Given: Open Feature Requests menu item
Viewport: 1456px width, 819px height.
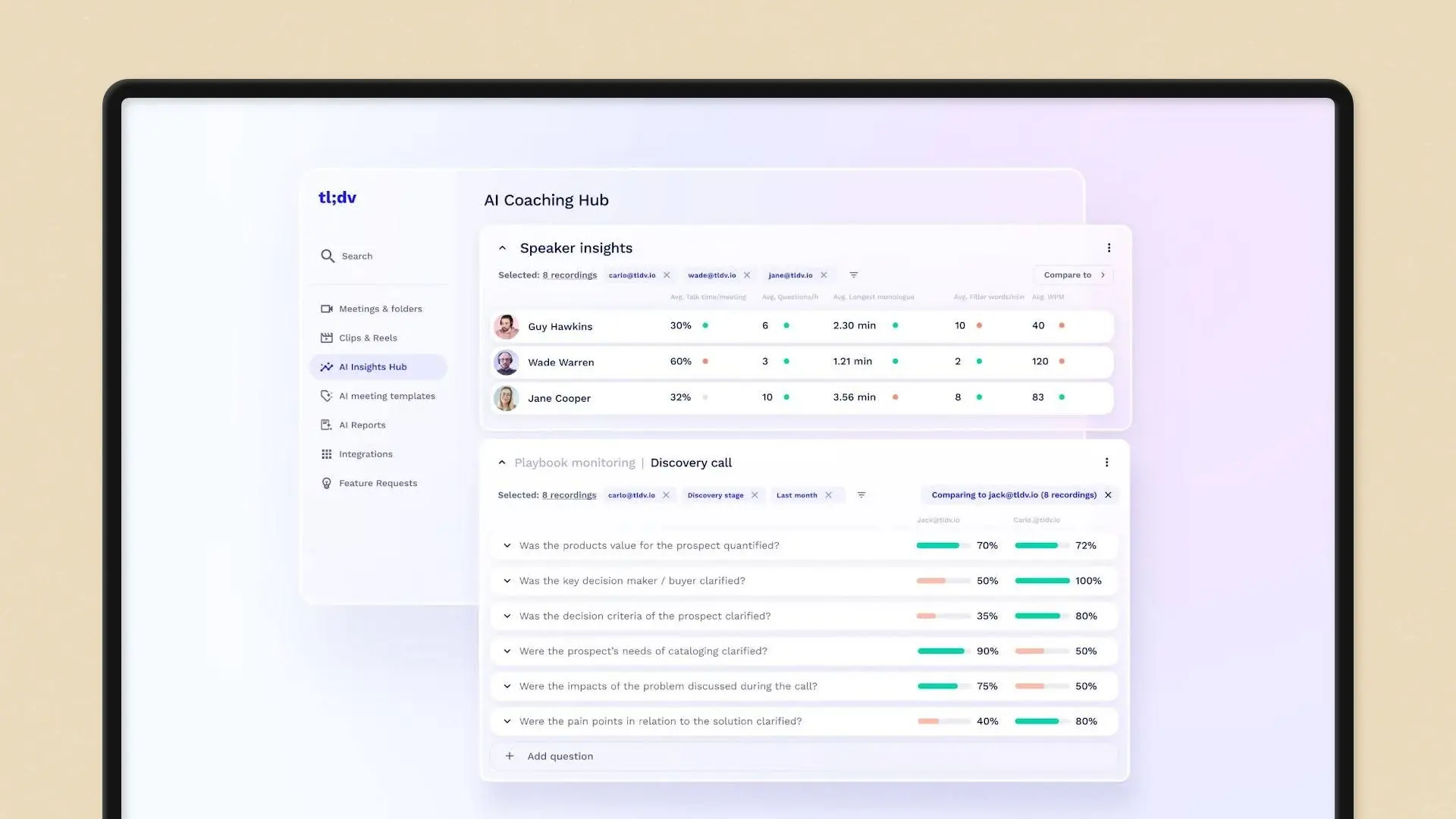Looking at the screenshot, I should pos(378,484).
